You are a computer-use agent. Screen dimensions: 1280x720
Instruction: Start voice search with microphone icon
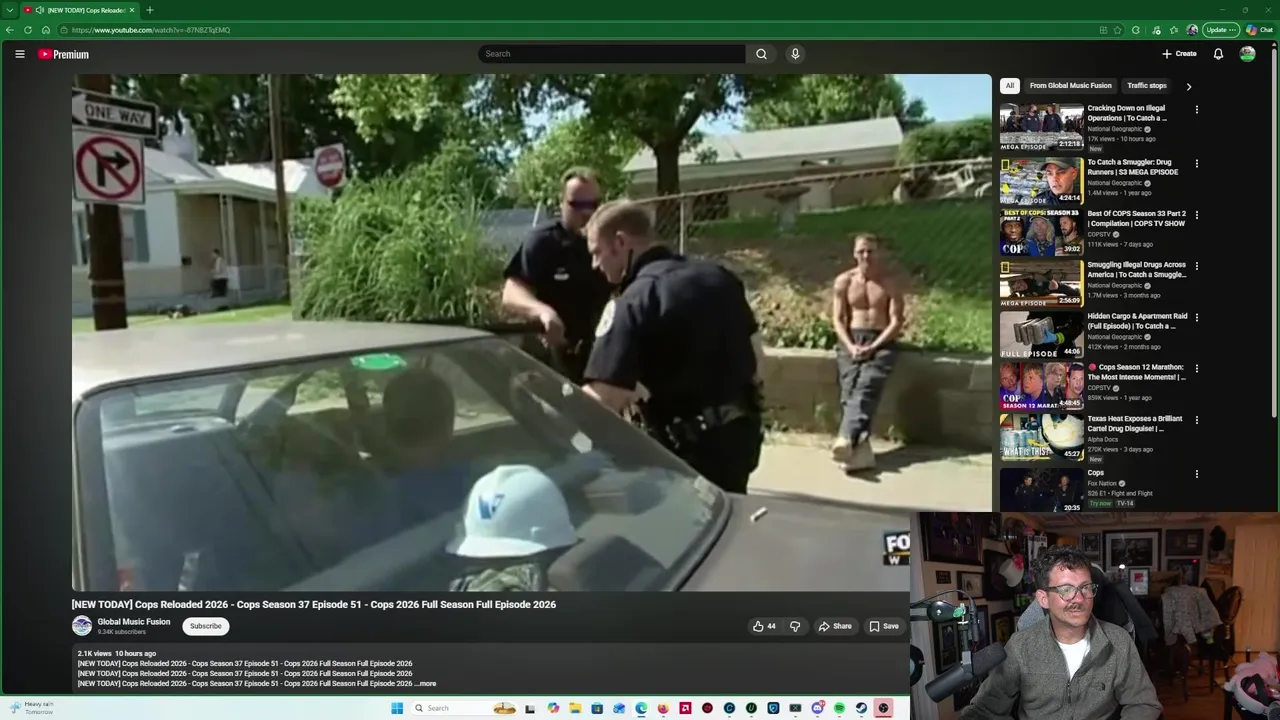tap(795, 54)
